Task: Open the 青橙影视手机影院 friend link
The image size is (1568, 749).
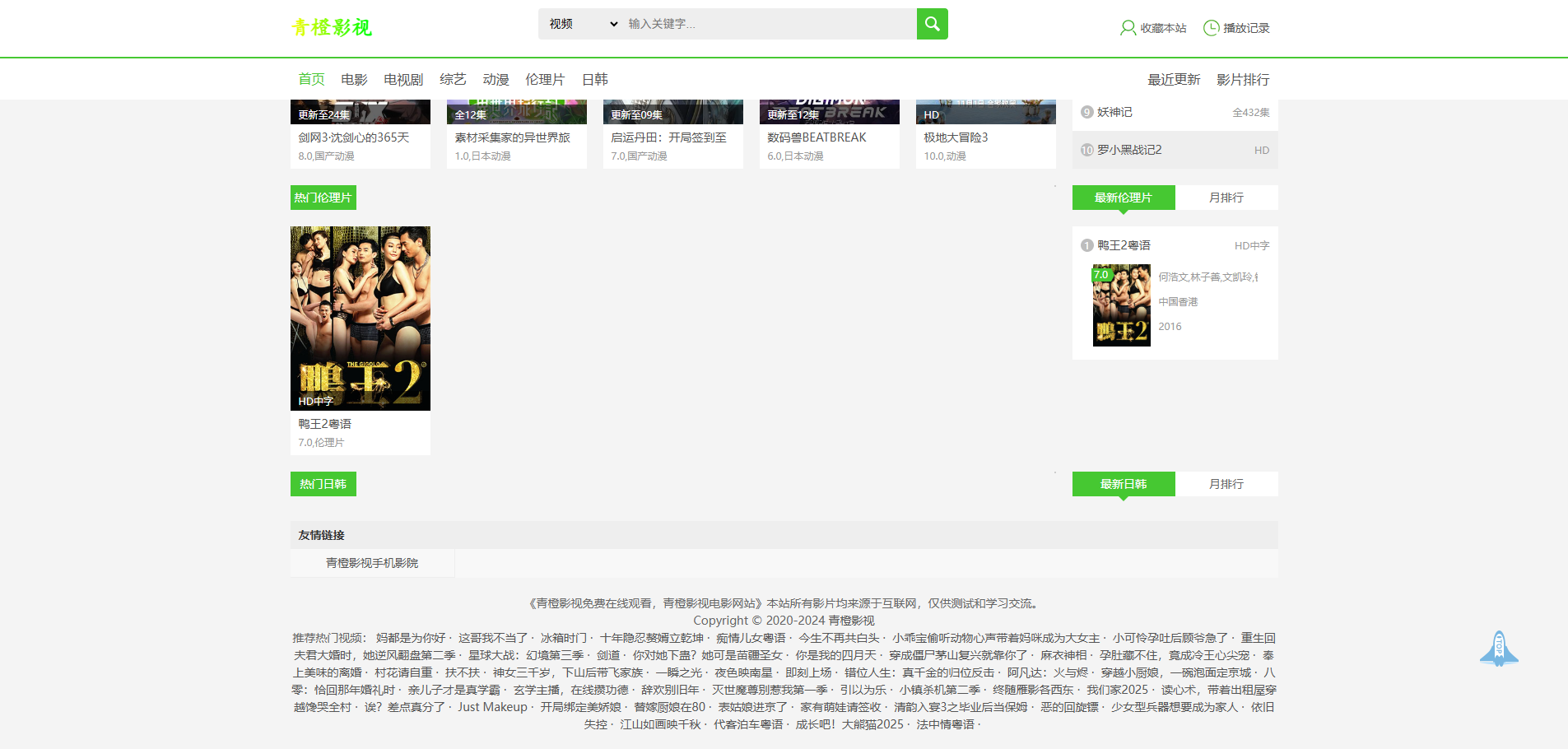Action: point(372,563)
